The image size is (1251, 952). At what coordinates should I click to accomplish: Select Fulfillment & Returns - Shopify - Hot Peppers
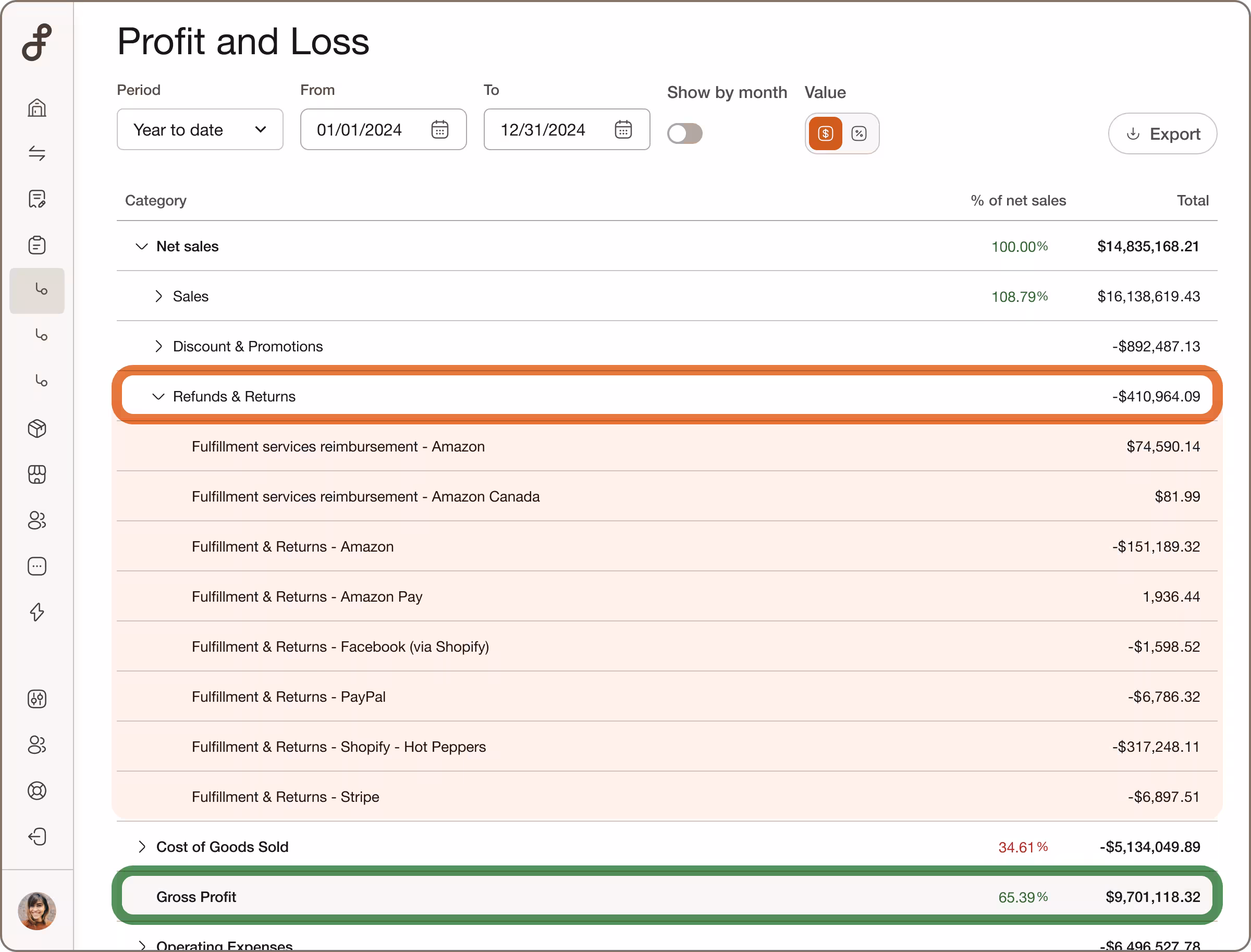(x=339, y=747)
